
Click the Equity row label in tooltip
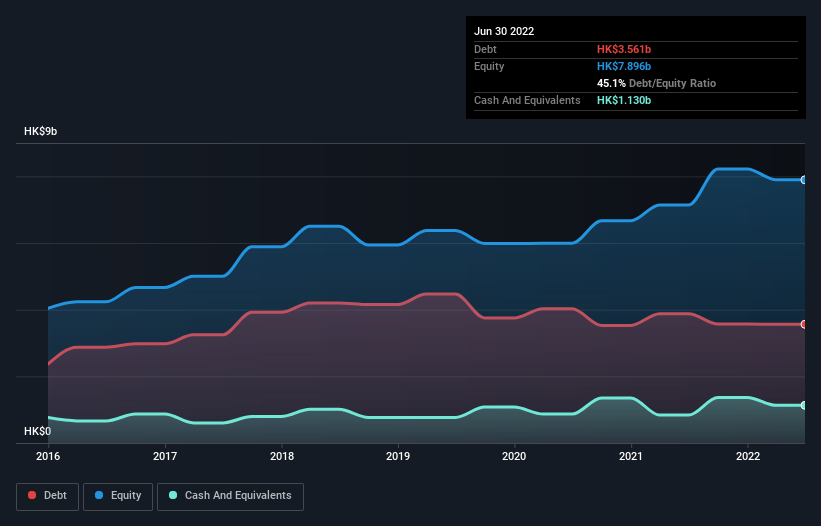489,66
